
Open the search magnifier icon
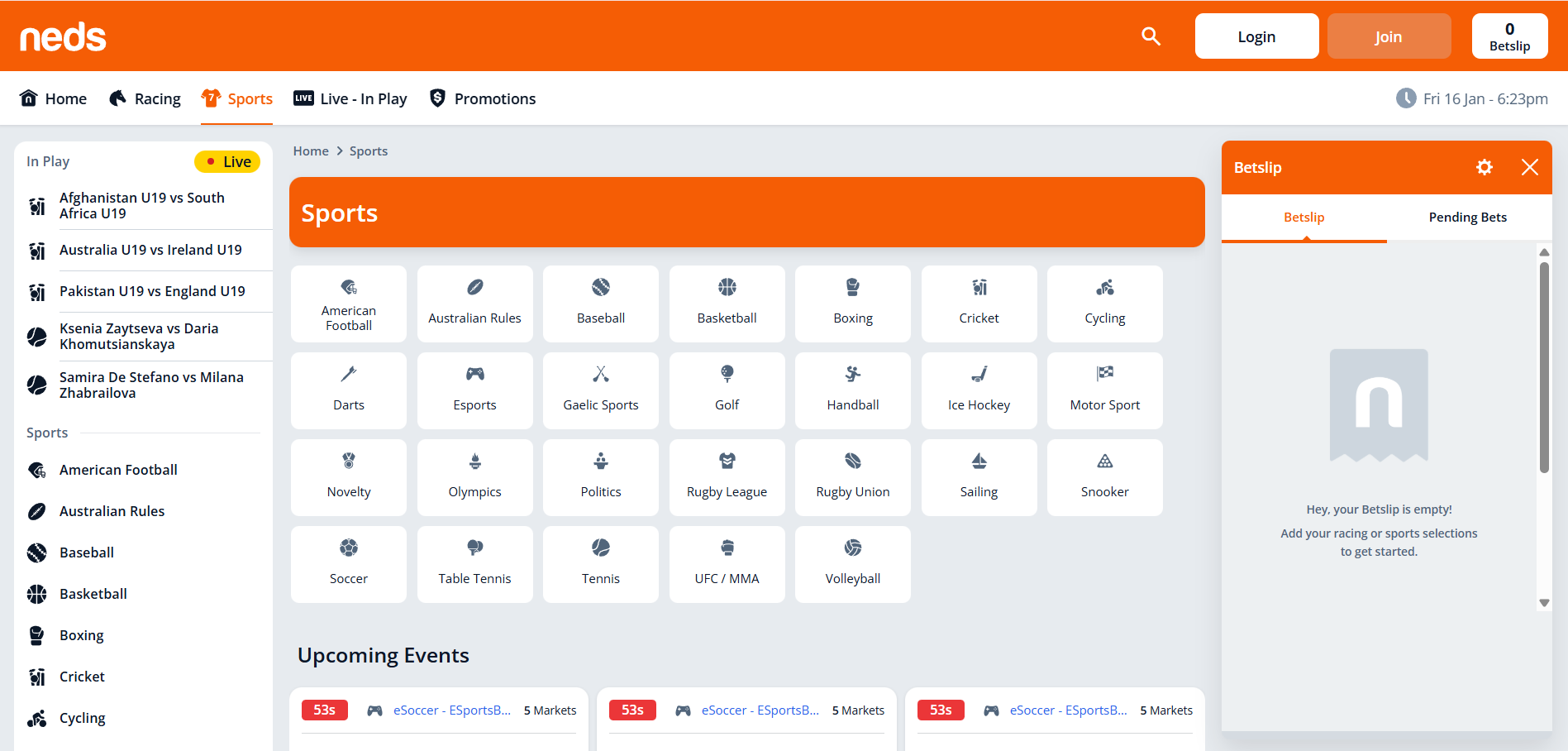tap(1151, 36)
